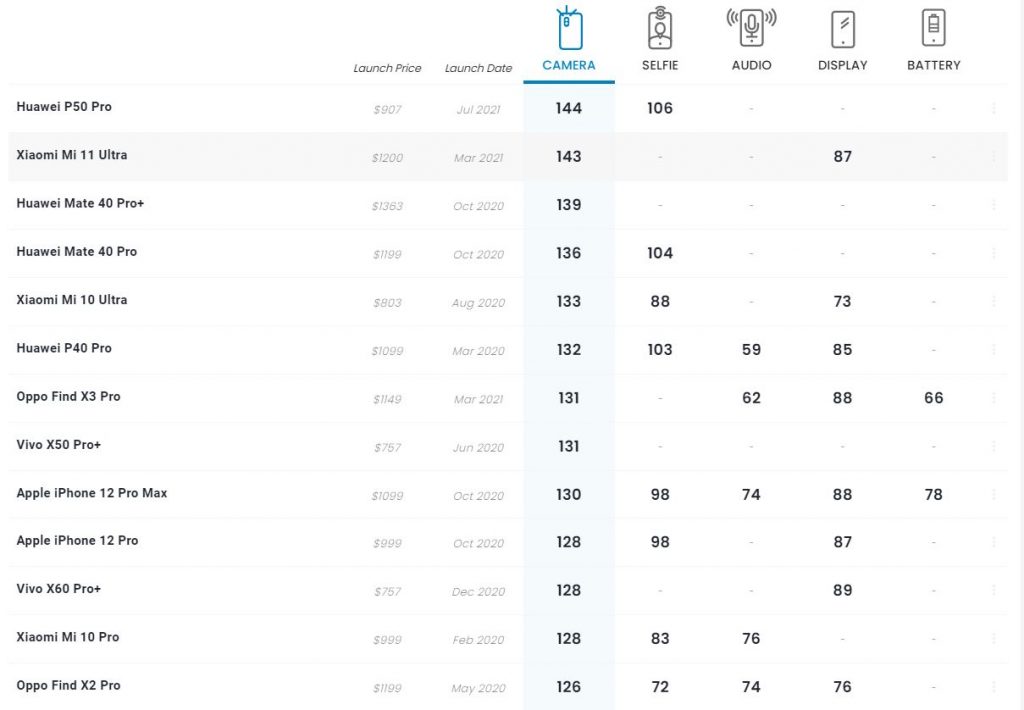Viewport: 1024px width, 710px height.
Task: Open more options for Oppo Find X3 Pro row
Action: click(x=993, y=398)
